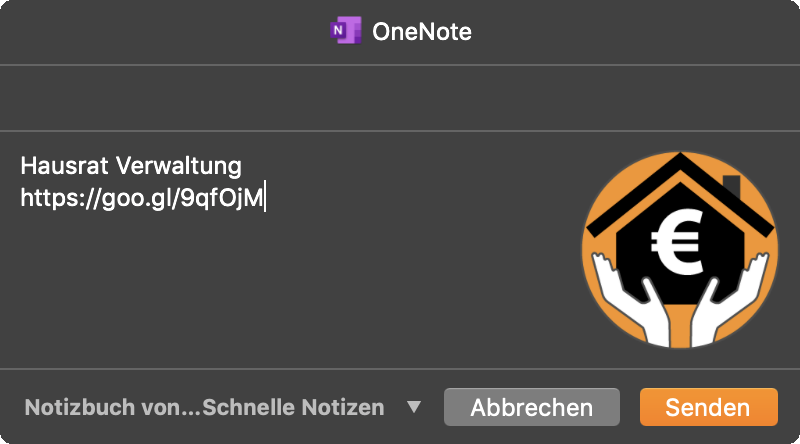800x444 pixels.
Task: Click the chimney on the house icon
Action: point(732,186)
